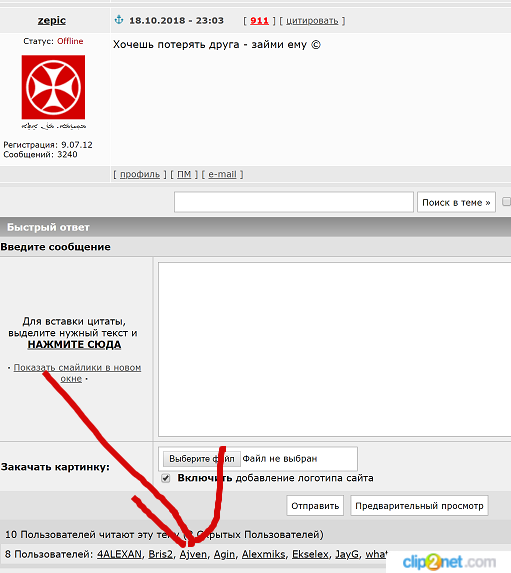The width and height of the screenshot is (511, 573).
Task: Open user Ajven profile link
Action: [193, 555]
